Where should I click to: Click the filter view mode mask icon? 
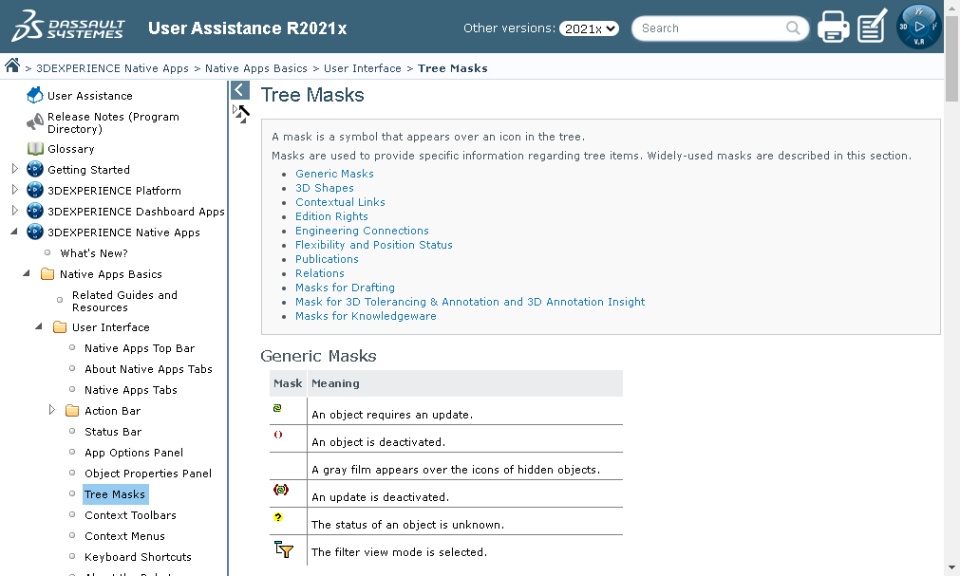click(x=283, y=549)
